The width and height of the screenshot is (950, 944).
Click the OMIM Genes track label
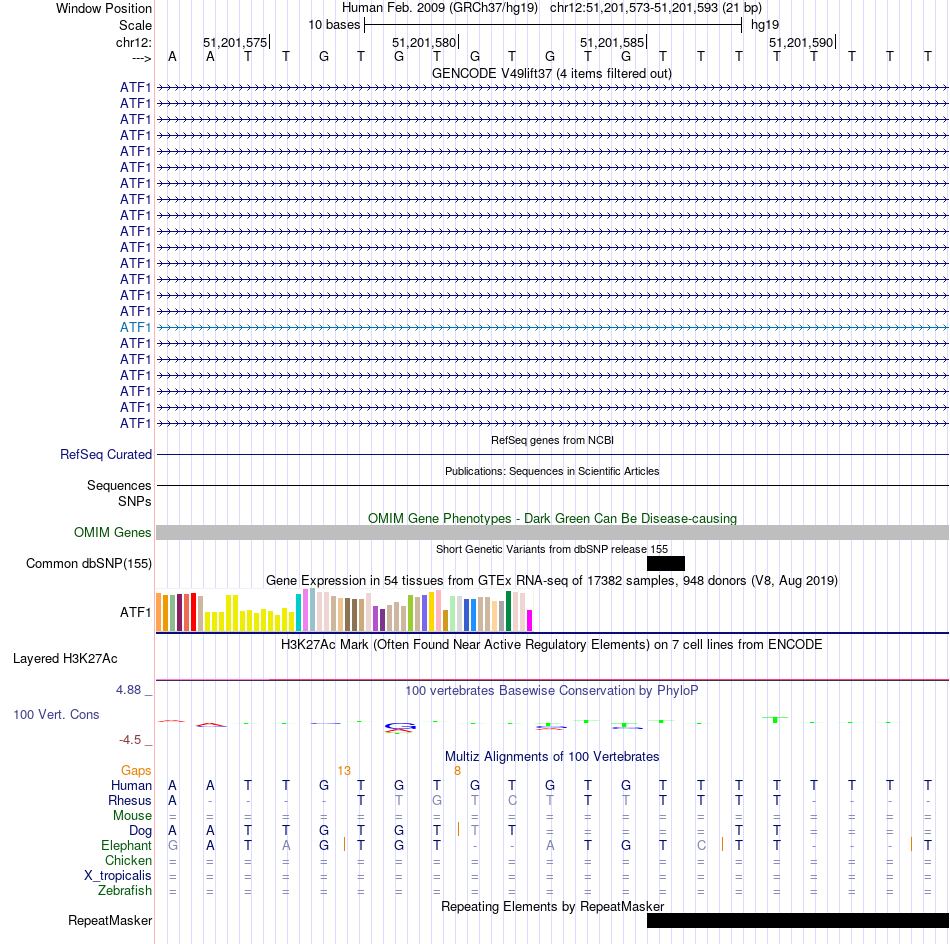pyautogui.click(x=112, y=532)
